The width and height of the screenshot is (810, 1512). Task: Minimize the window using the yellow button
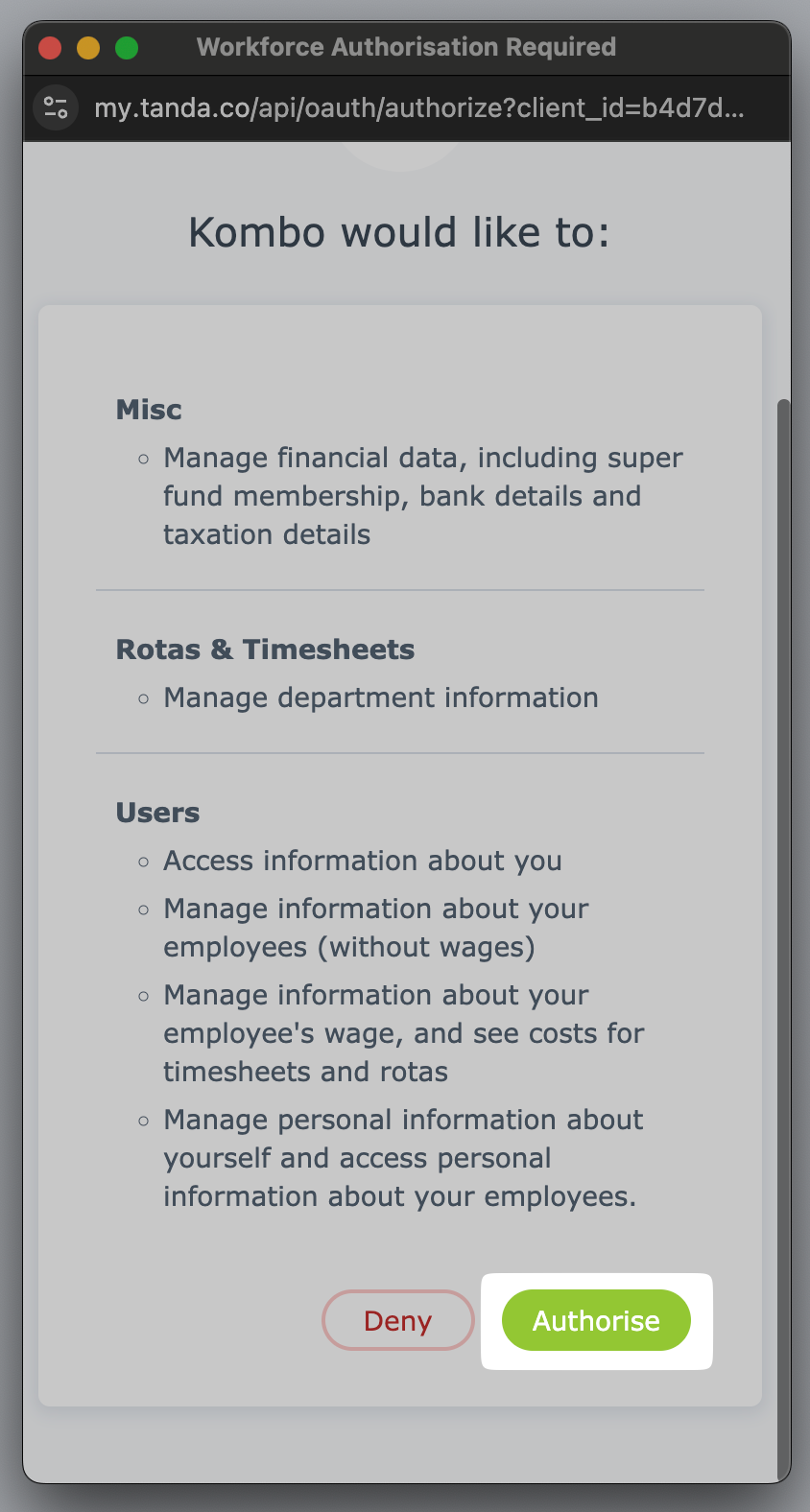pyautogui.click(x=88, y=47)
